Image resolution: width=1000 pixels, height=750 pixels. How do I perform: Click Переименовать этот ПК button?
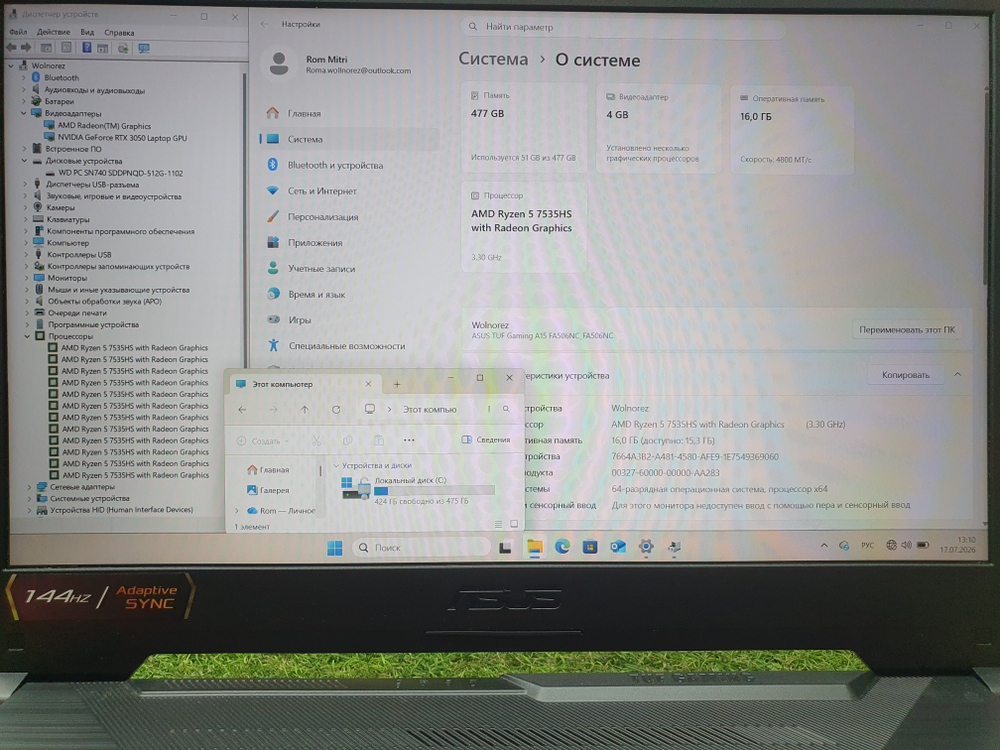coord(907,330)
